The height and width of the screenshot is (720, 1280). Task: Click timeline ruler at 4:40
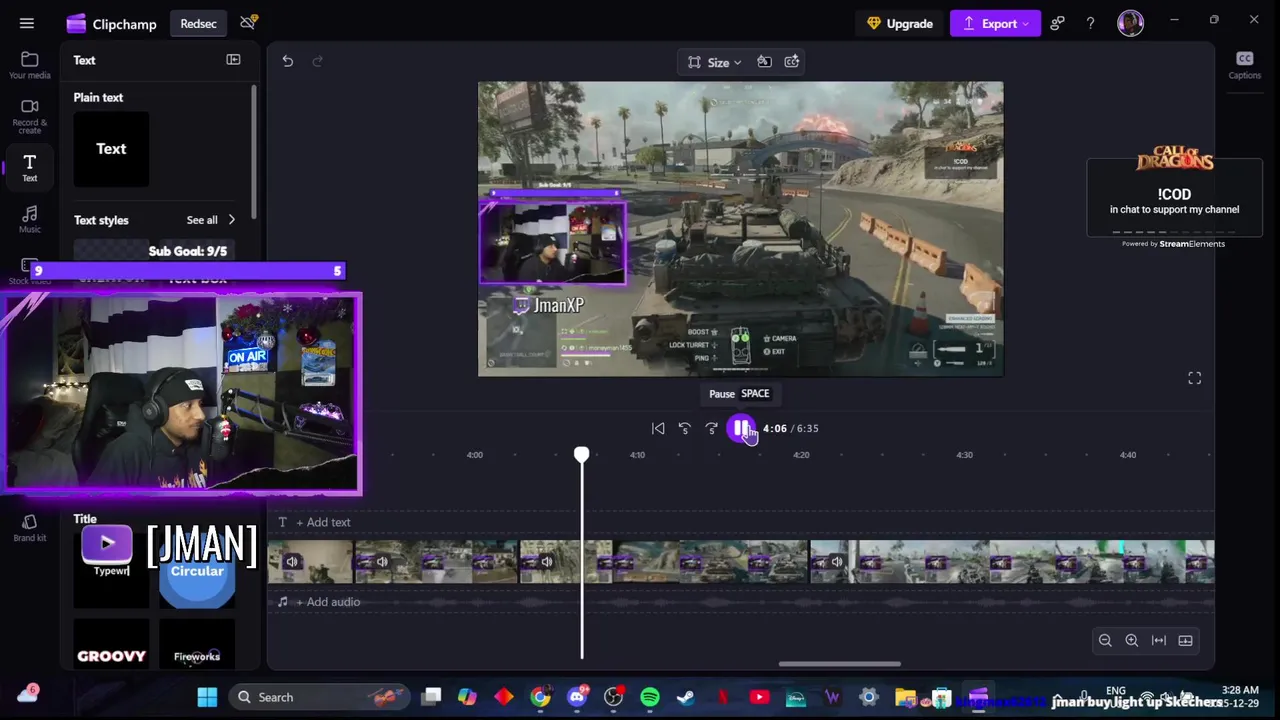pos(1128,455)
